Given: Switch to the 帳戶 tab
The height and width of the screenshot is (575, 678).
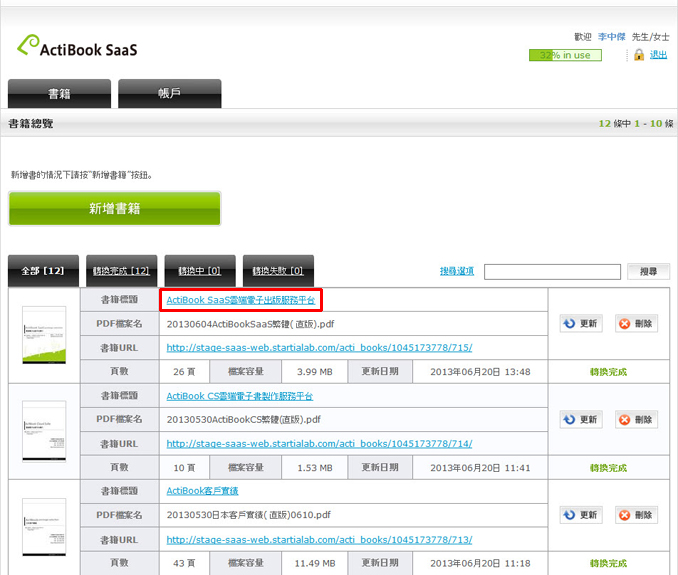Looking at the screenshot, I should [x=170, y=93].
